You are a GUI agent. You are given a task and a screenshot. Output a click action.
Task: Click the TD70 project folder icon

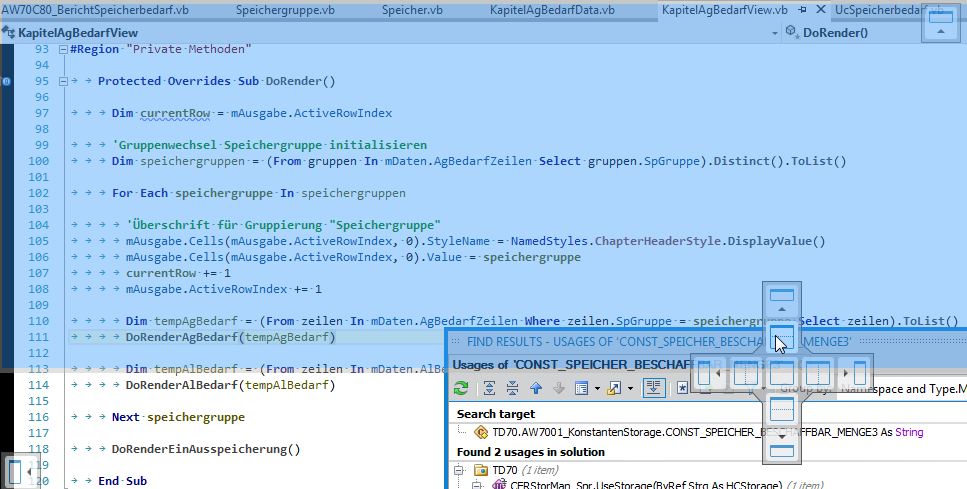click(480, 471)
